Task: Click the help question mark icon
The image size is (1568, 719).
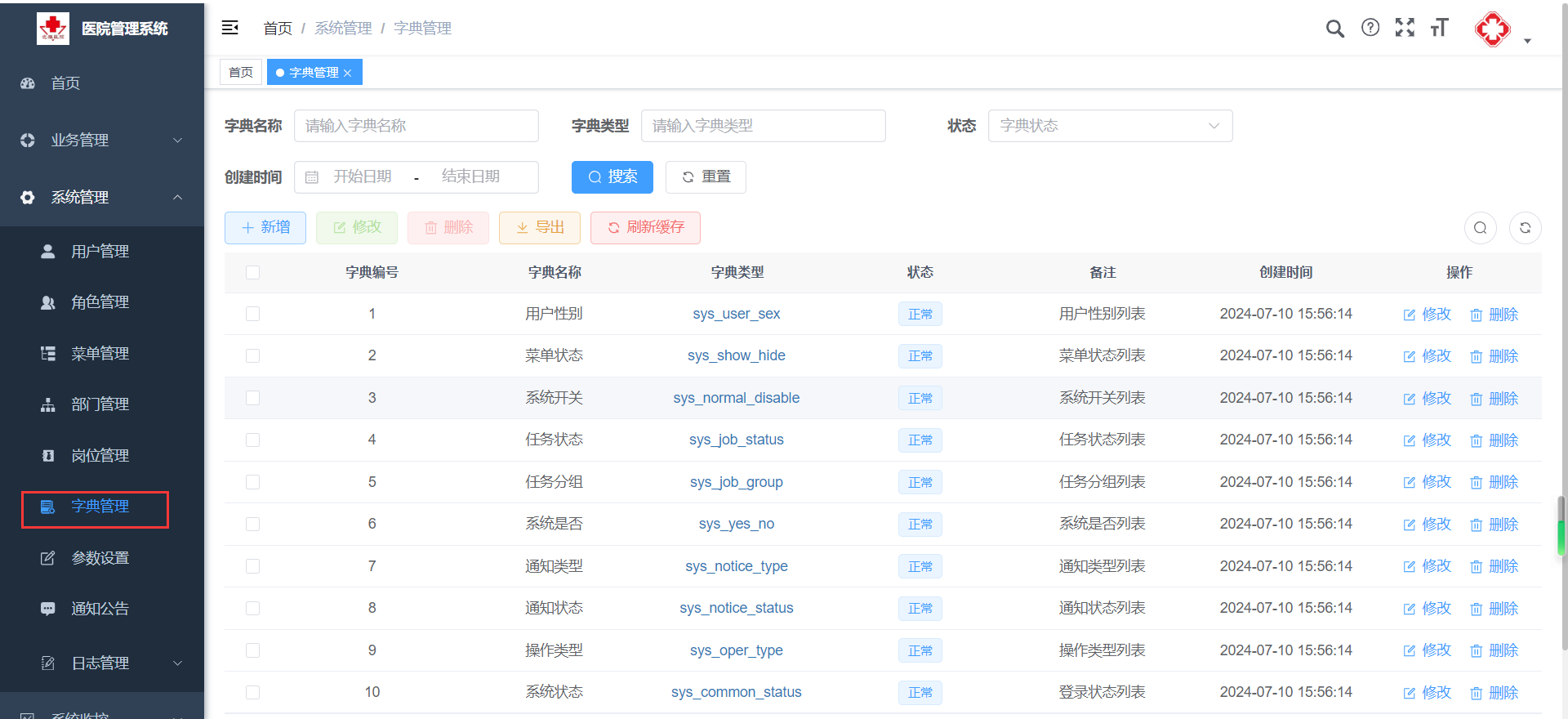Action: click(1370, 28)
